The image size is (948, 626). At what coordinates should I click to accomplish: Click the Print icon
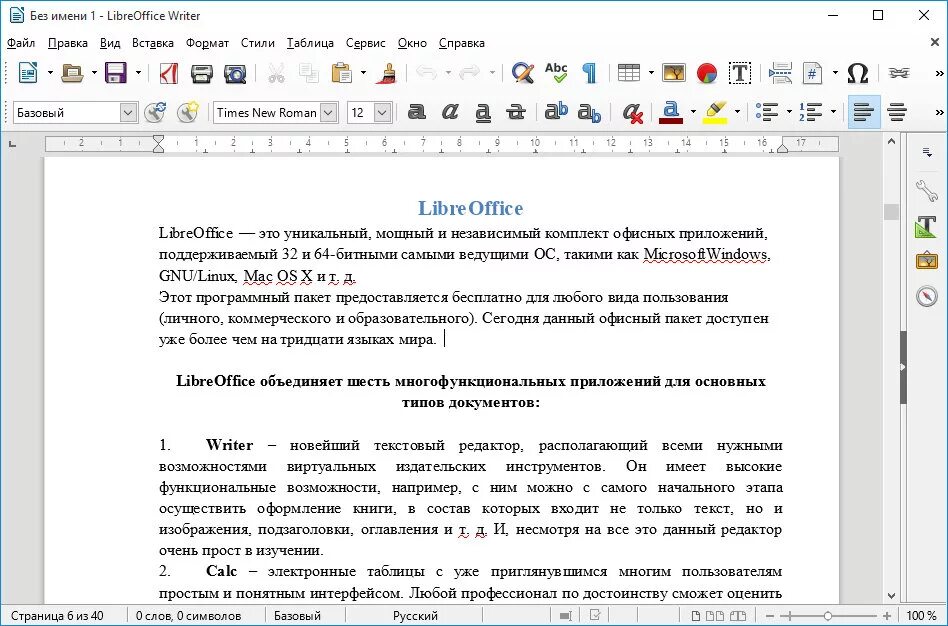201,73
